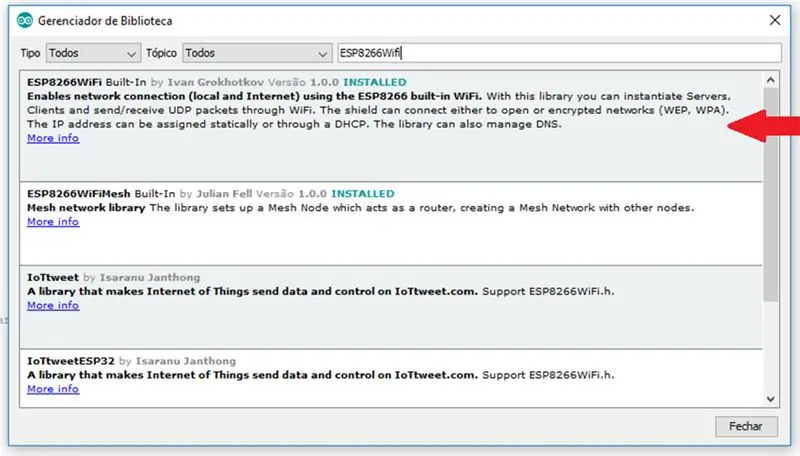Click the library list scrollbar thumb

pos(770,194)
